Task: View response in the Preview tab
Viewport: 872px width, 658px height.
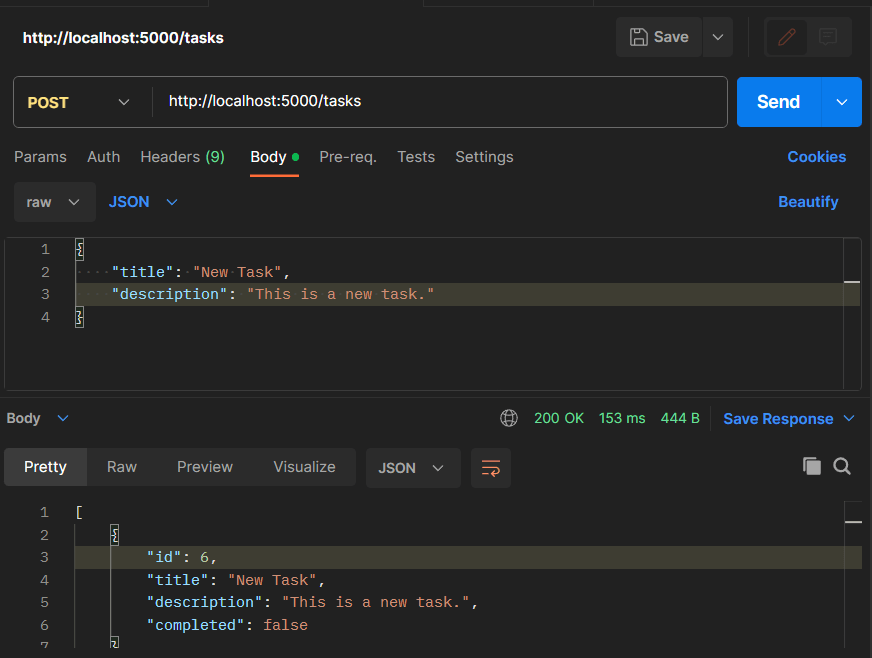Action: click(204, 466)
